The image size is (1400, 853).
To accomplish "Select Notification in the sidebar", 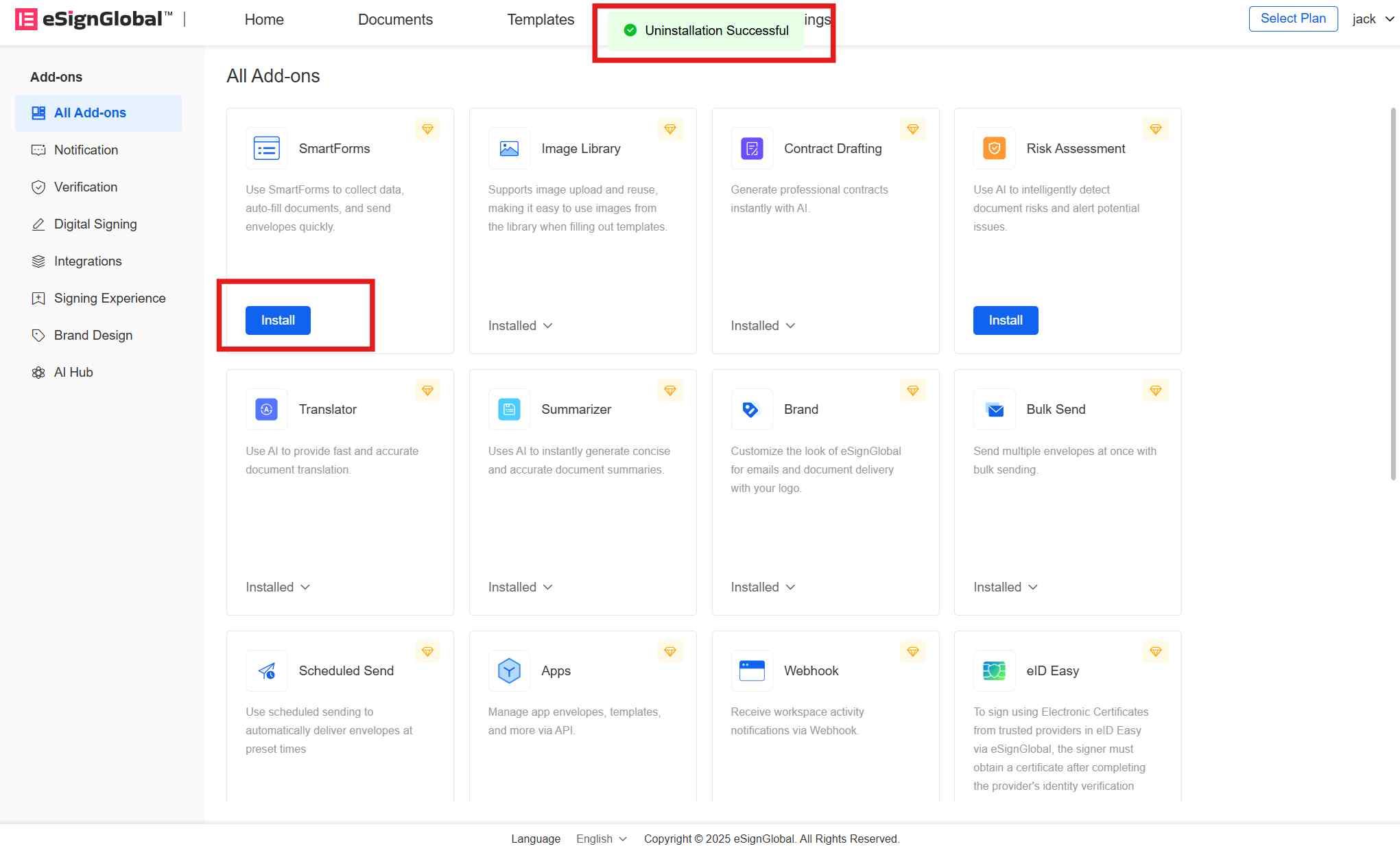I will tap(99, 150).
